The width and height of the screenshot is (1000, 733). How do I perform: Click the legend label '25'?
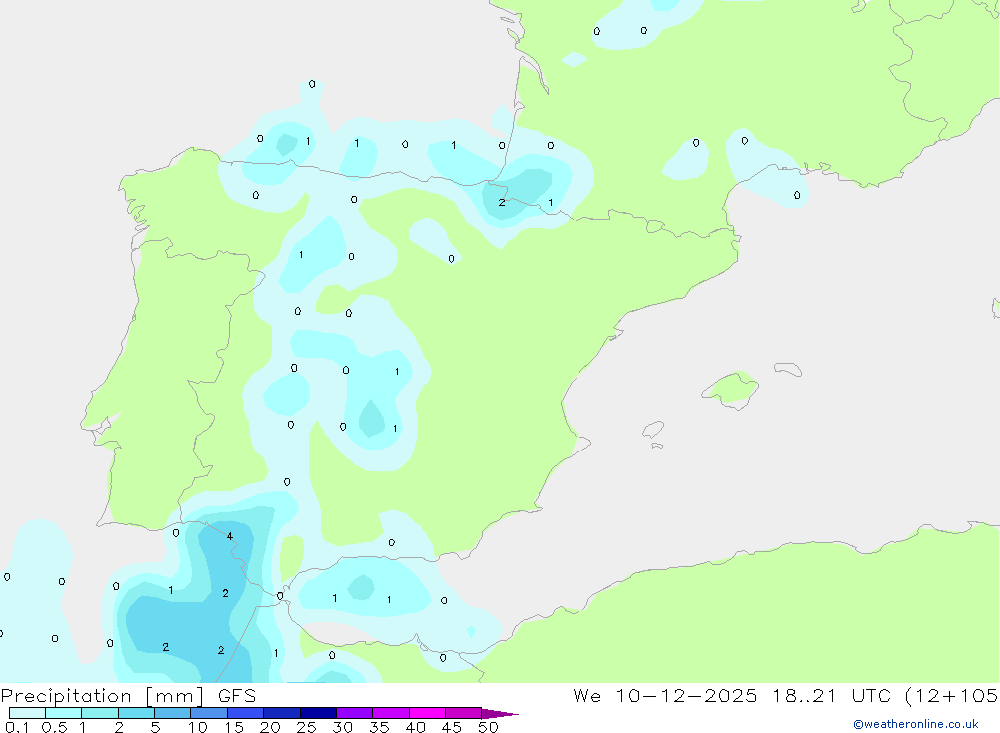coord(307,727)
